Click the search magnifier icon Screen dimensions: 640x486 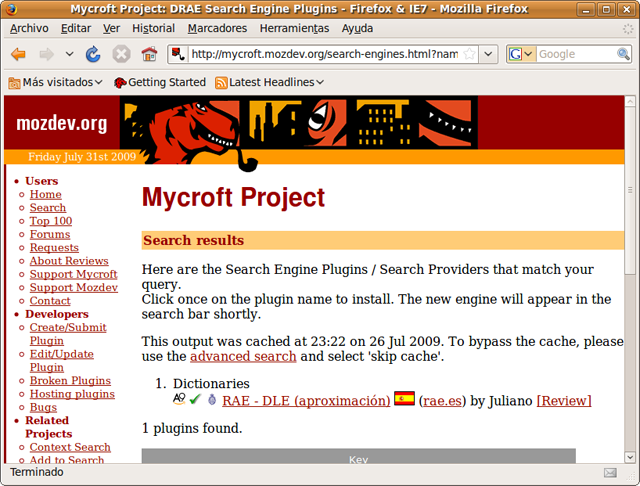tap(622, 54)
